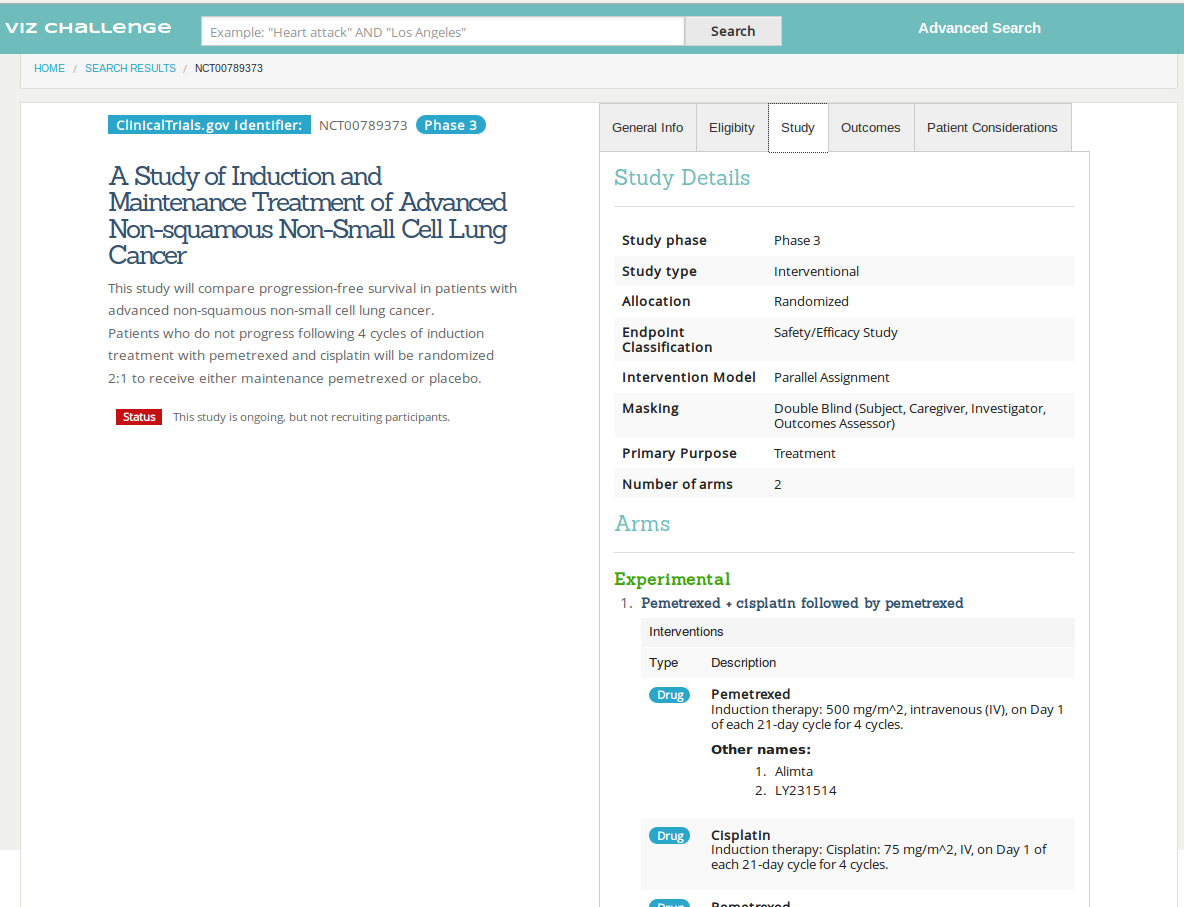
Task: Click the Cisplatin drug name
Action: coord(741,835)
